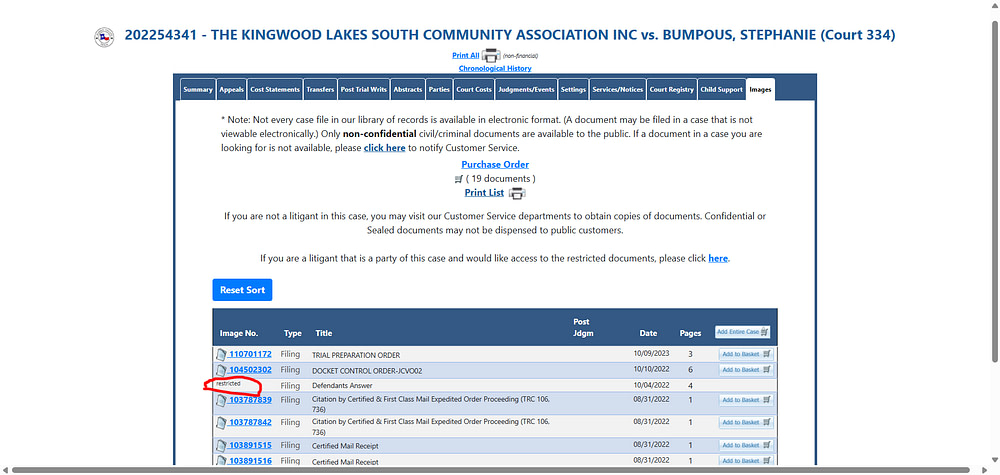Sort table by Image No. column header
The width and height of the screenshot is (1000, 475).
[x=239, y=333]
